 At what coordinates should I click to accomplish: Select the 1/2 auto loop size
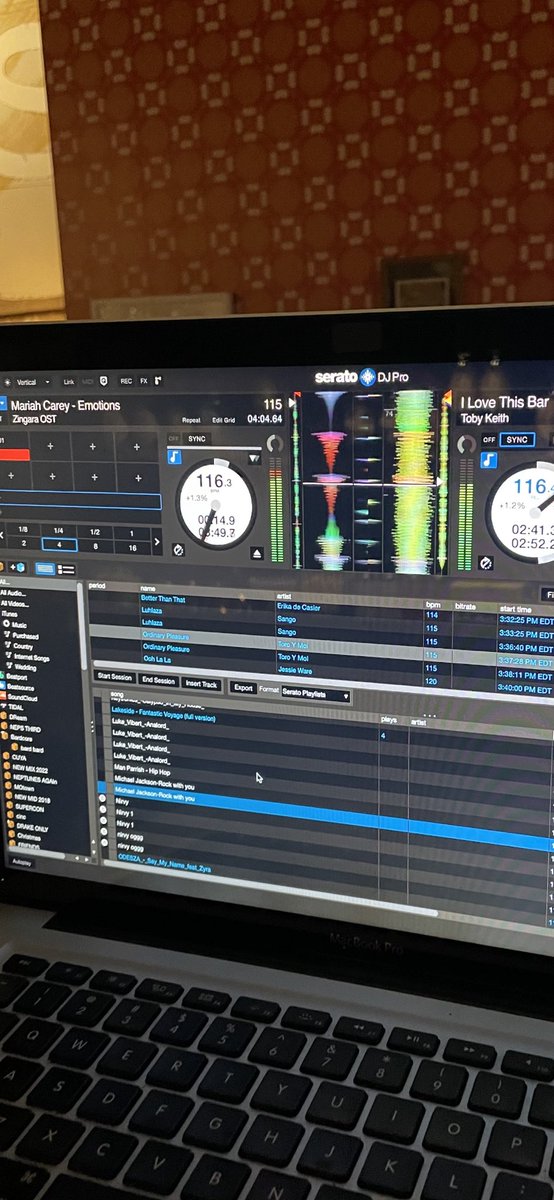[x=95, y=531]
